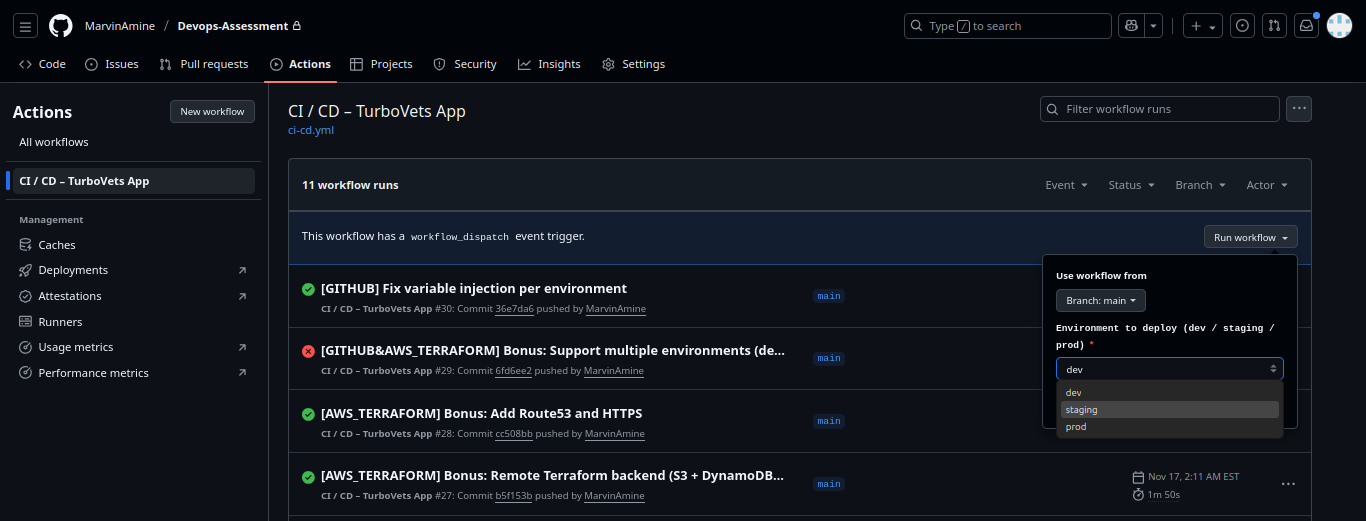Open commit cc508bb link
Screen dimensions: 1366x521
(514, 434)
